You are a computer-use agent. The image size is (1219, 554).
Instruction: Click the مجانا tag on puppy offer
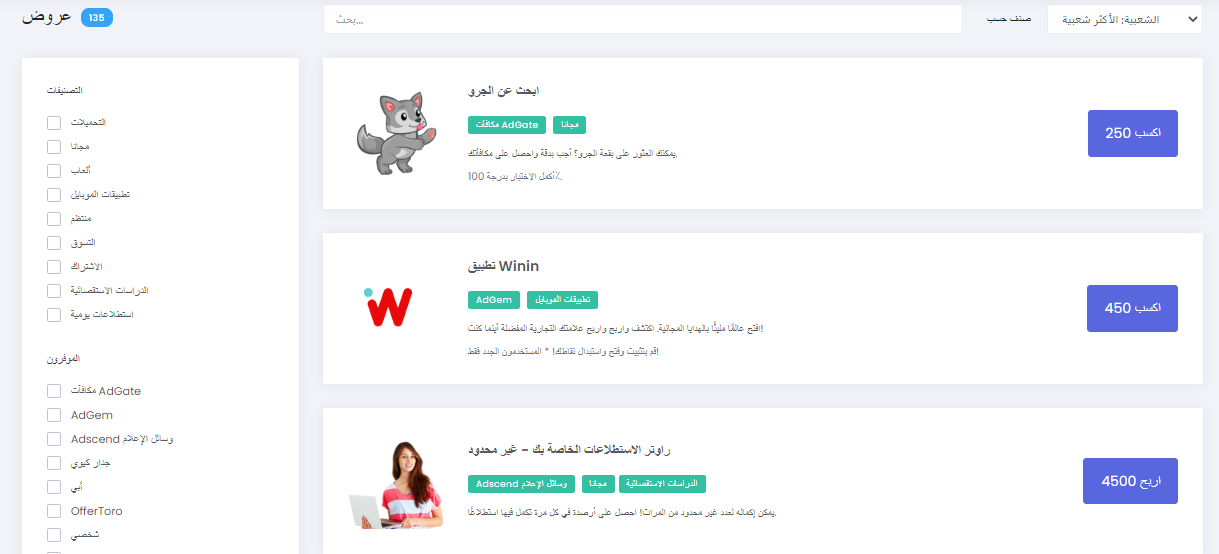(x=569, y=125)
